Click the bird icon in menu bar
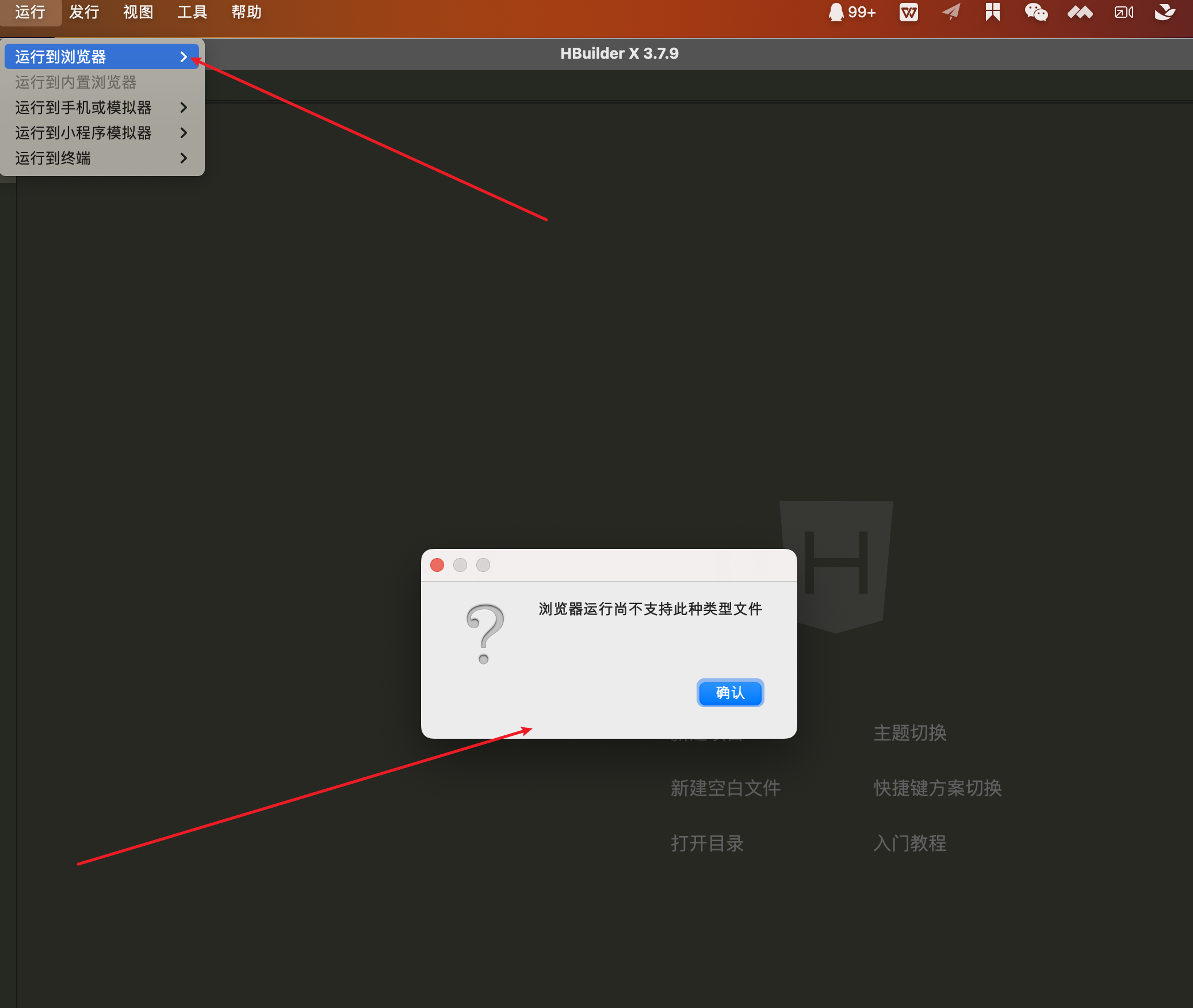Screen dimensions: 1193x1008 (1165, 12)
